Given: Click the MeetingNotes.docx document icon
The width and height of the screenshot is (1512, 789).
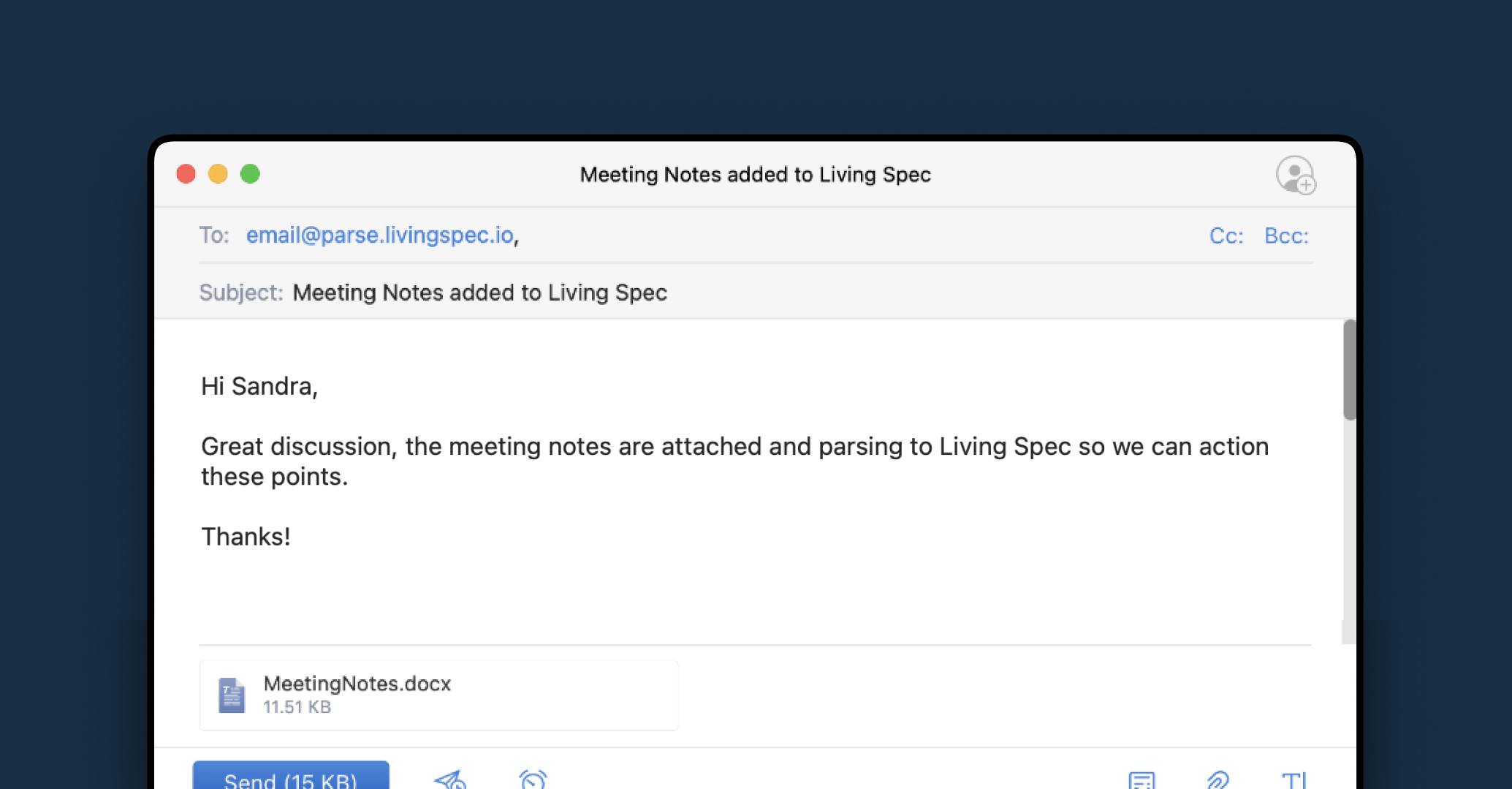Looking at the screenshot, I should coord(232,695).
